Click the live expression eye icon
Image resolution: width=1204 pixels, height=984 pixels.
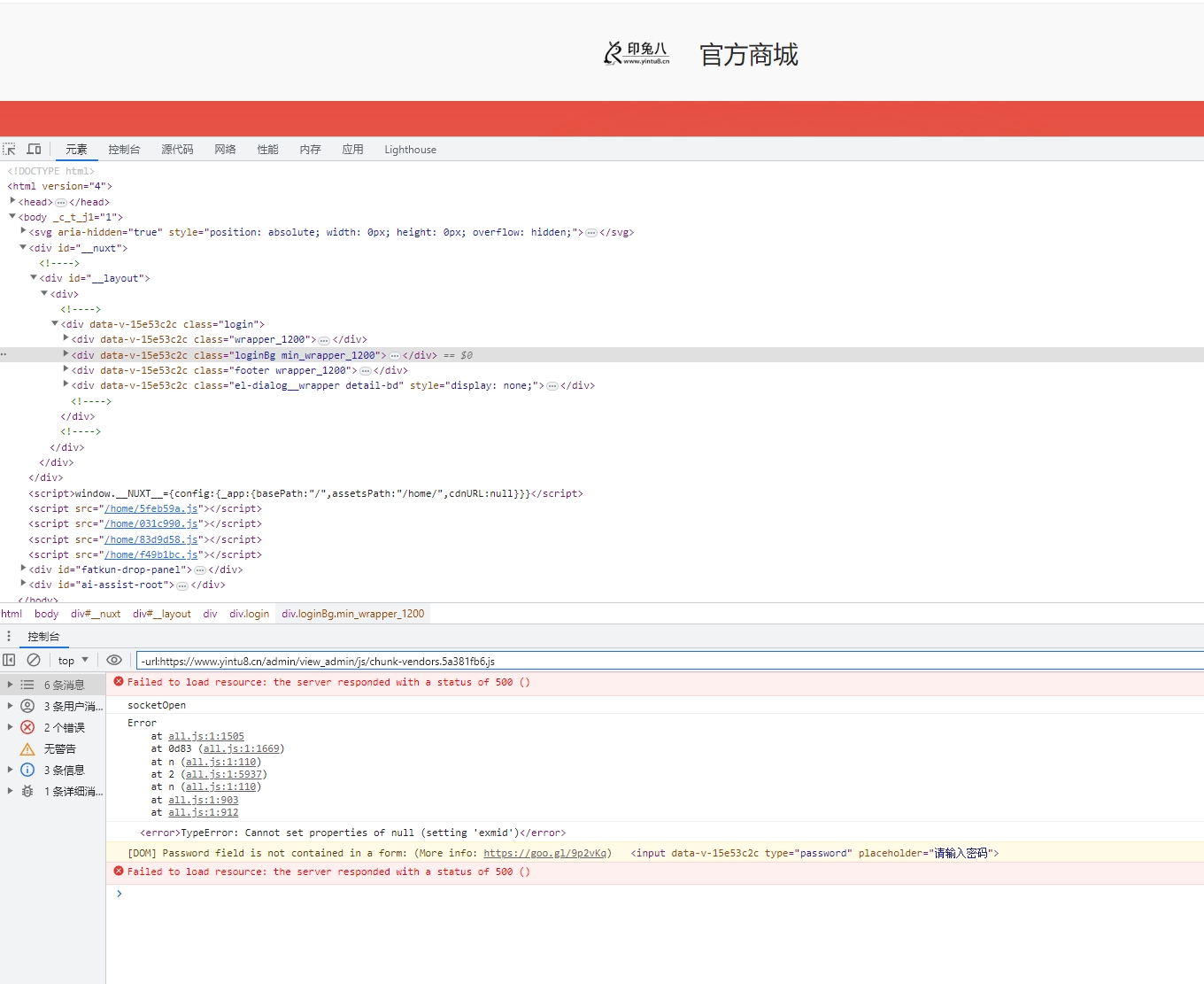pyautogui.click(x=114, y=660)
